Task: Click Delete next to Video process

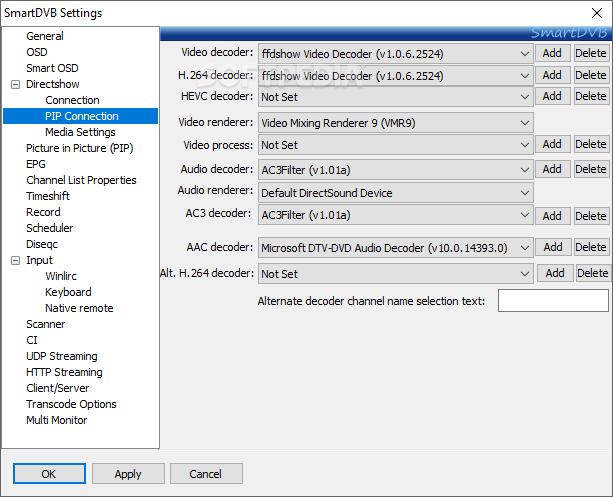Action: [591, 144]
